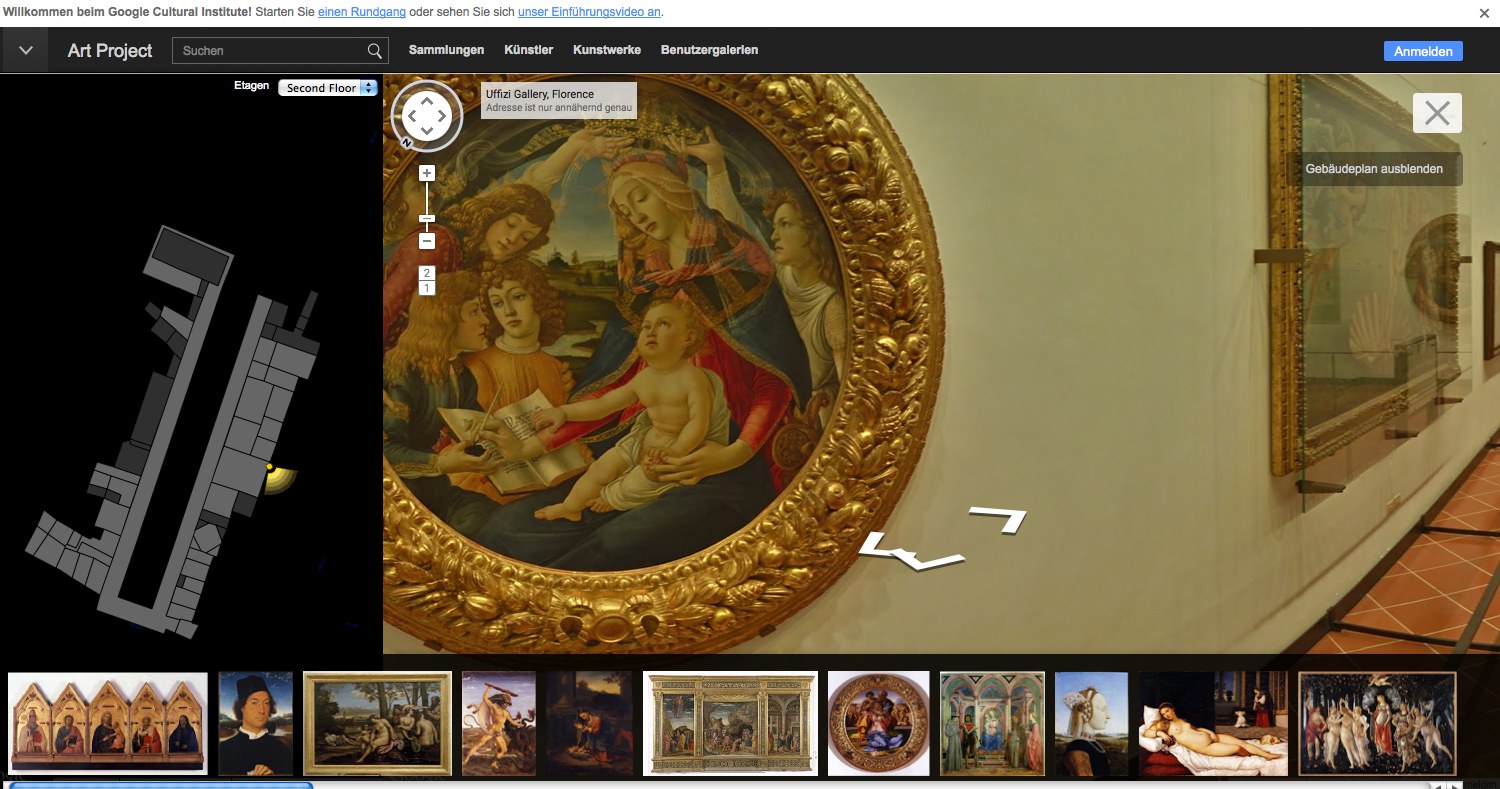Switch to floor level 1 button

coord(427,288)
